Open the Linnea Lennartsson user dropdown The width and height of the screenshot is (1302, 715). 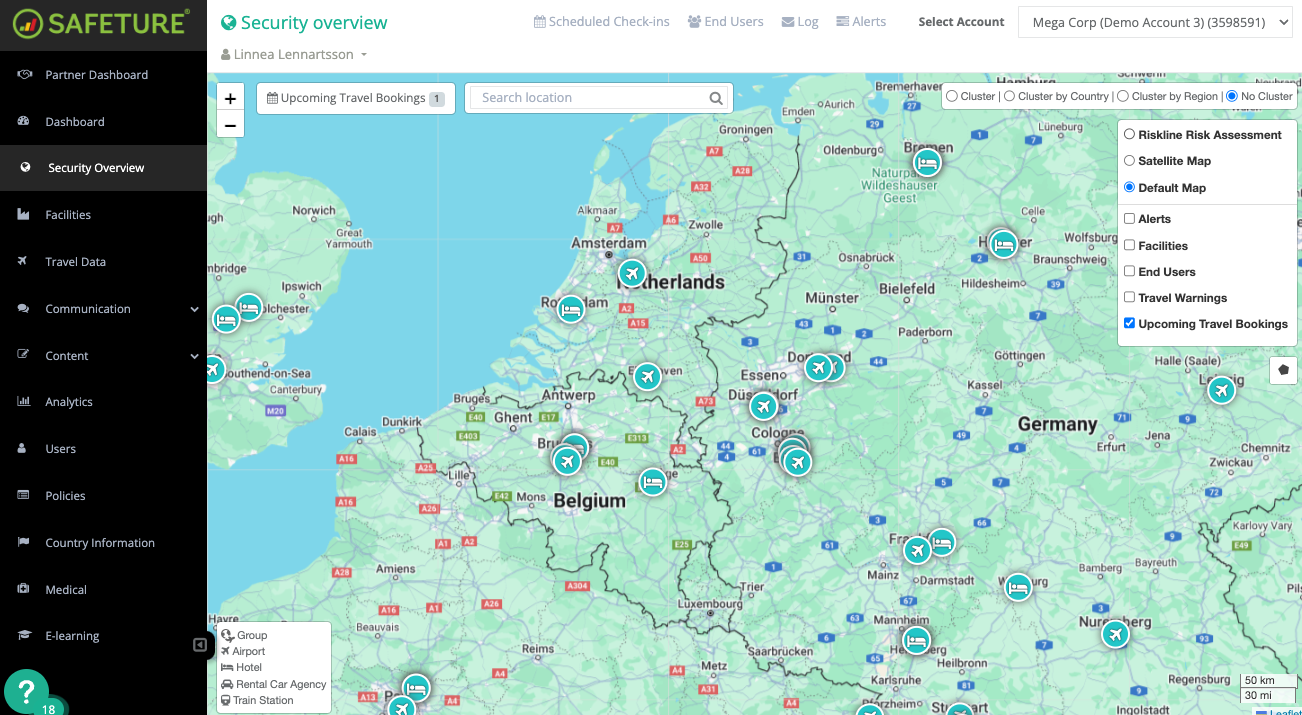(294, 55)
